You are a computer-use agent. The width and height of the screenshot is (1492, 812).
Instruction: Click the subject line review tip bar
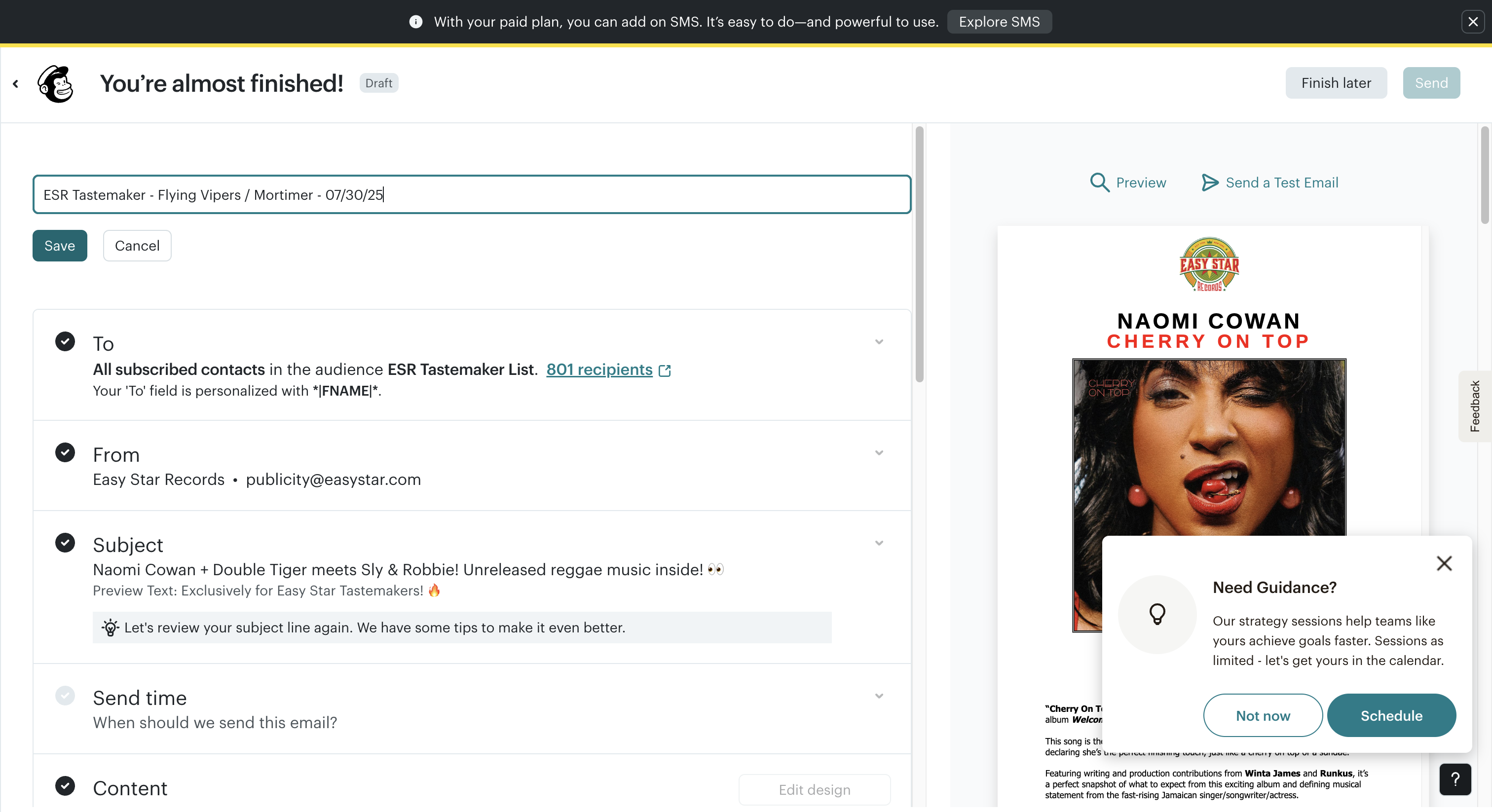pos(462,627)
